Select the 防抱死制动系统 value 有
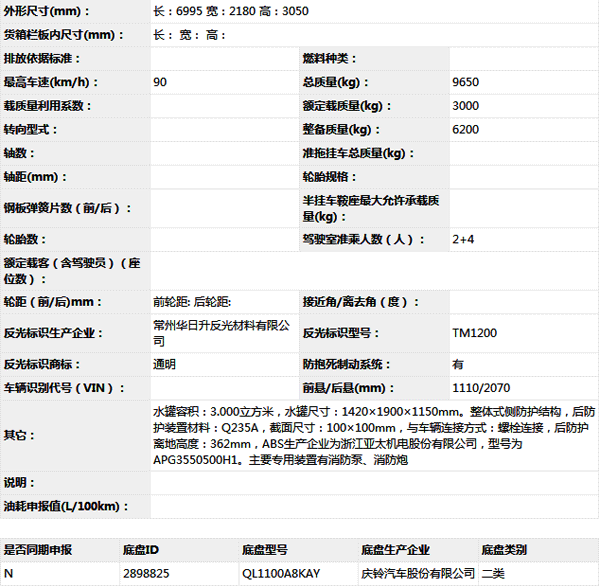600x588 pixels. [x=458, y=365]
